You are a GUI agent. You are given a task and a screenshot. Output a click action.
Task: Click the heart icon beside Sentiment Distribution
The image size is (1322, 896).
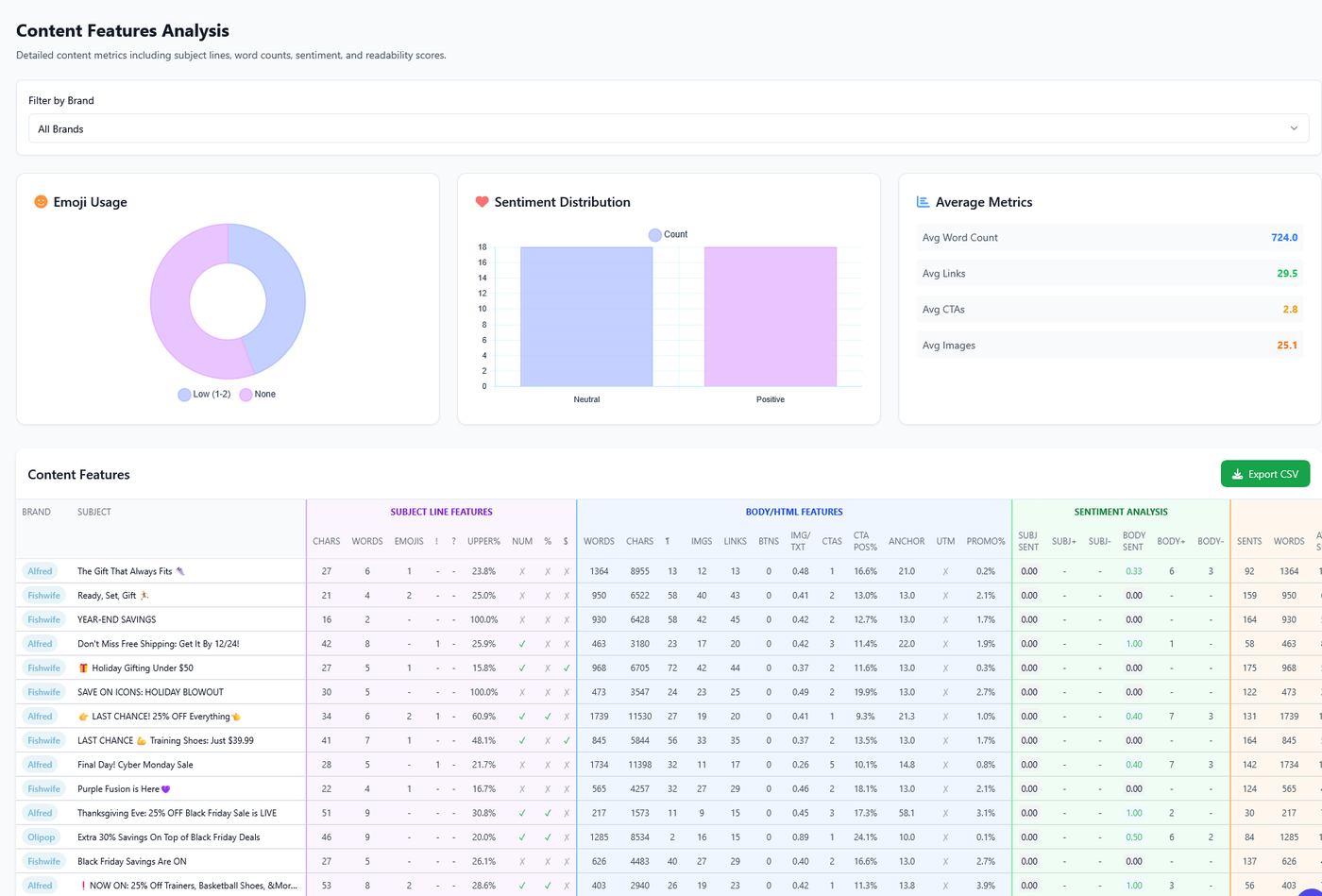pos(482,202)
